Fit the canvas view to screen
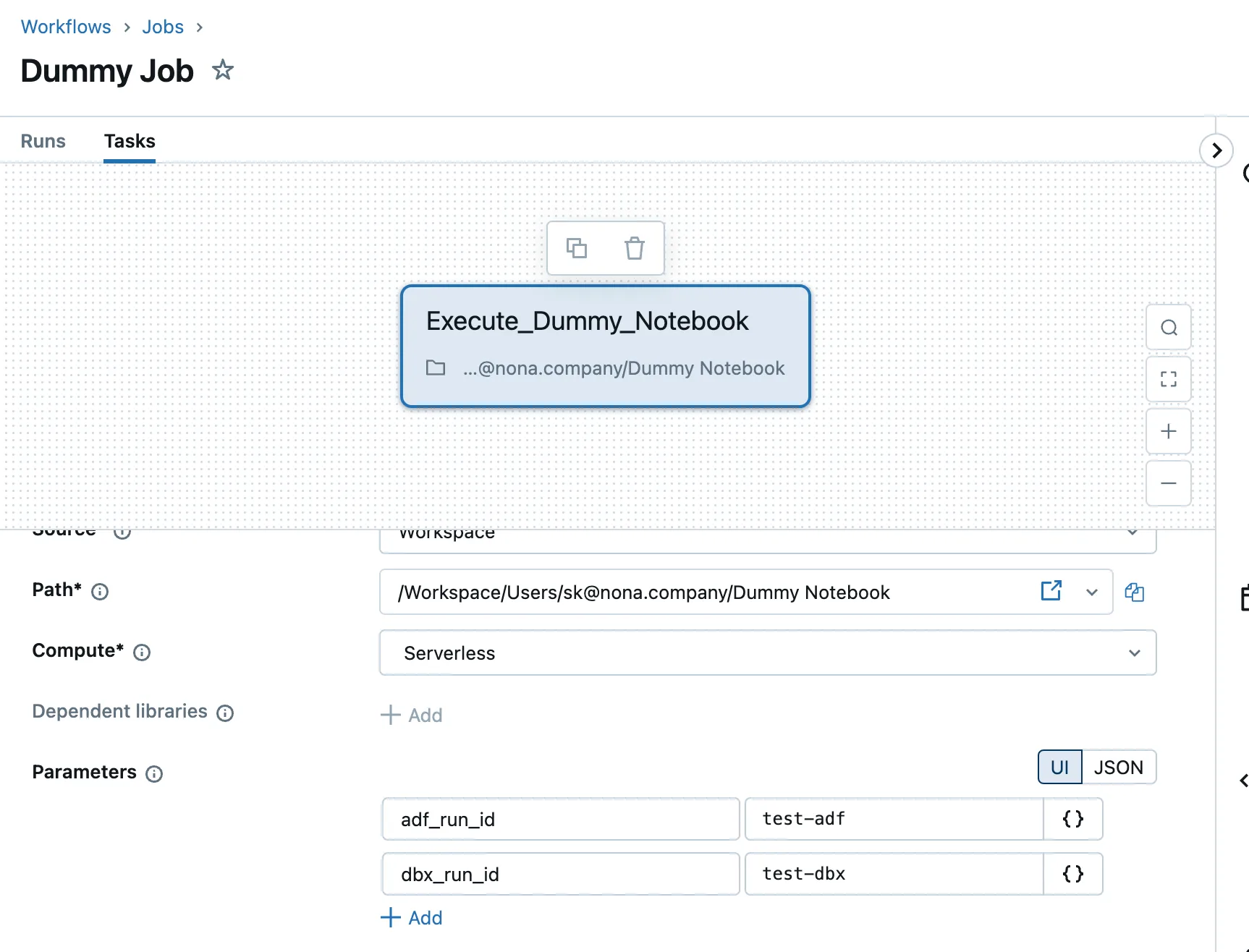 [x=1168, y=379]
